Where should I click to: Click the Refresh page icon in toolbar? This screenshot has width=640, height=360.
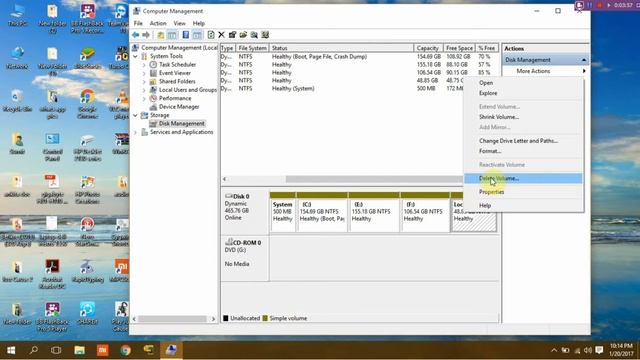coord(211,35)
